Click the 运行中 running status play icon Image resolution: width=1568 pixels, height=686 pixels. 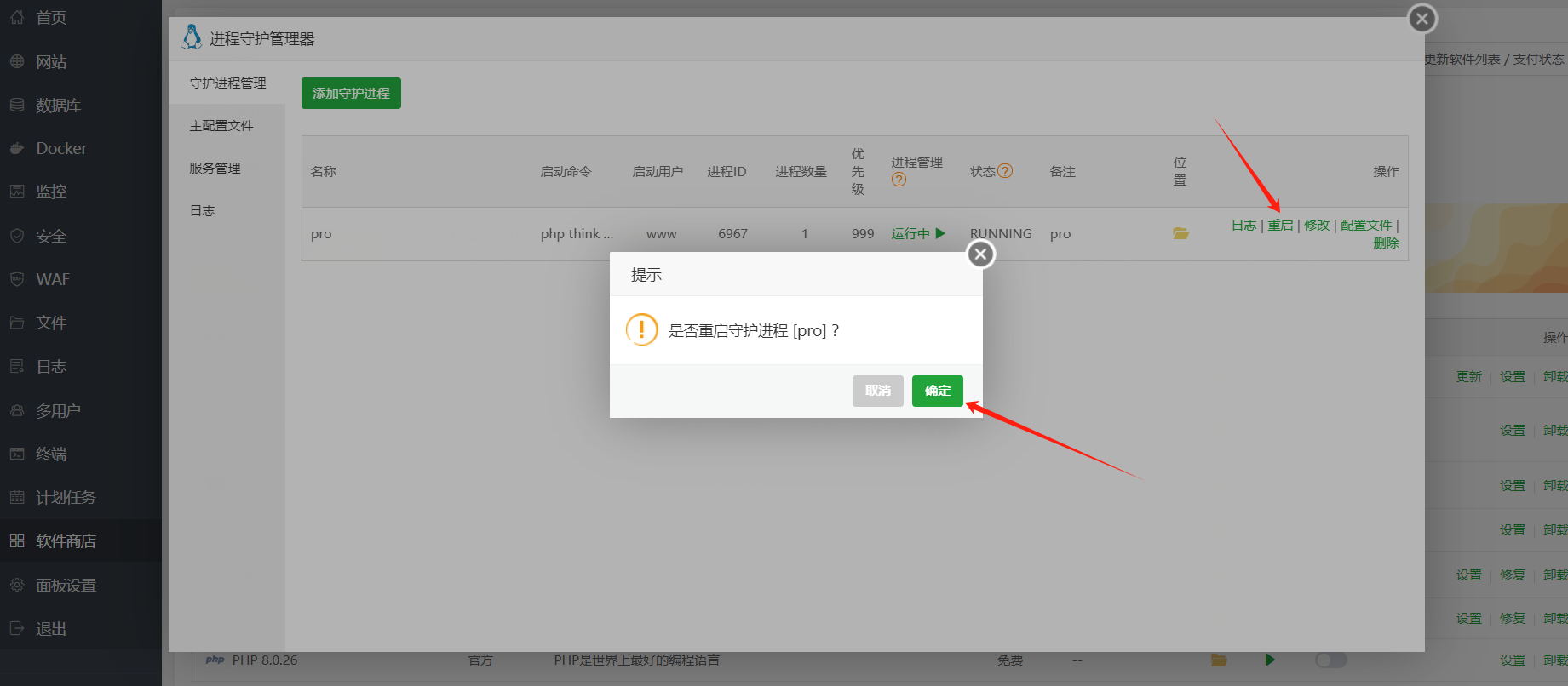tap(940, 233)
